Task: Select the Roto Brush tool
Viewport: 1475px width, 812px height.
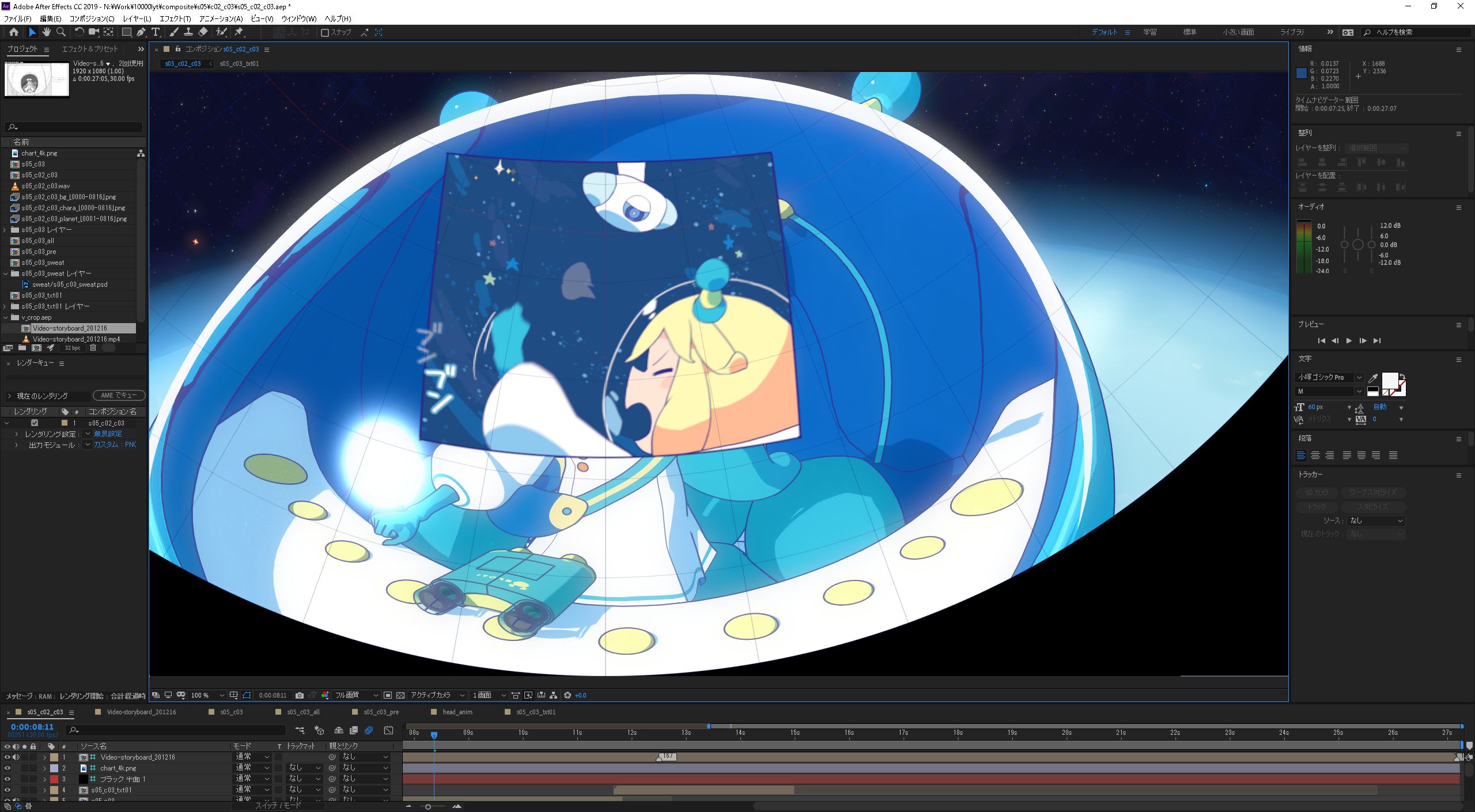Action: click(221, 32)
